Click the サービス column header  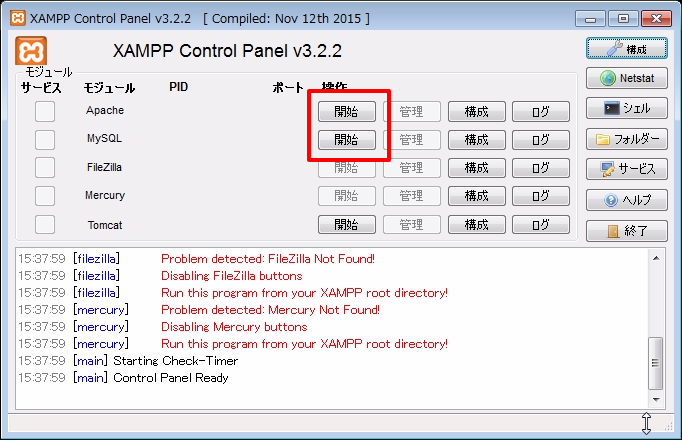pos(41,88)
